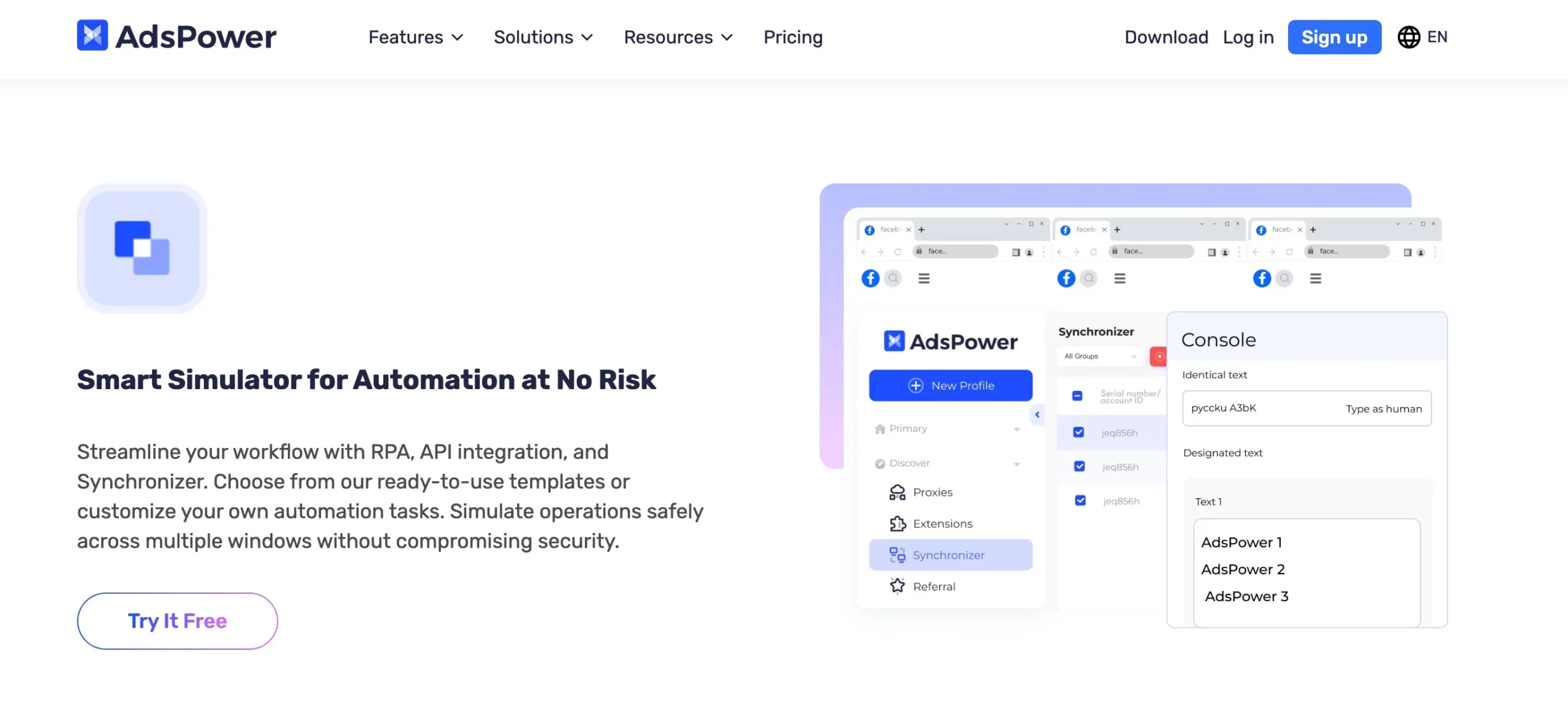Click the Identical text input field
1568x720 pixels.
coord(1306,408)
